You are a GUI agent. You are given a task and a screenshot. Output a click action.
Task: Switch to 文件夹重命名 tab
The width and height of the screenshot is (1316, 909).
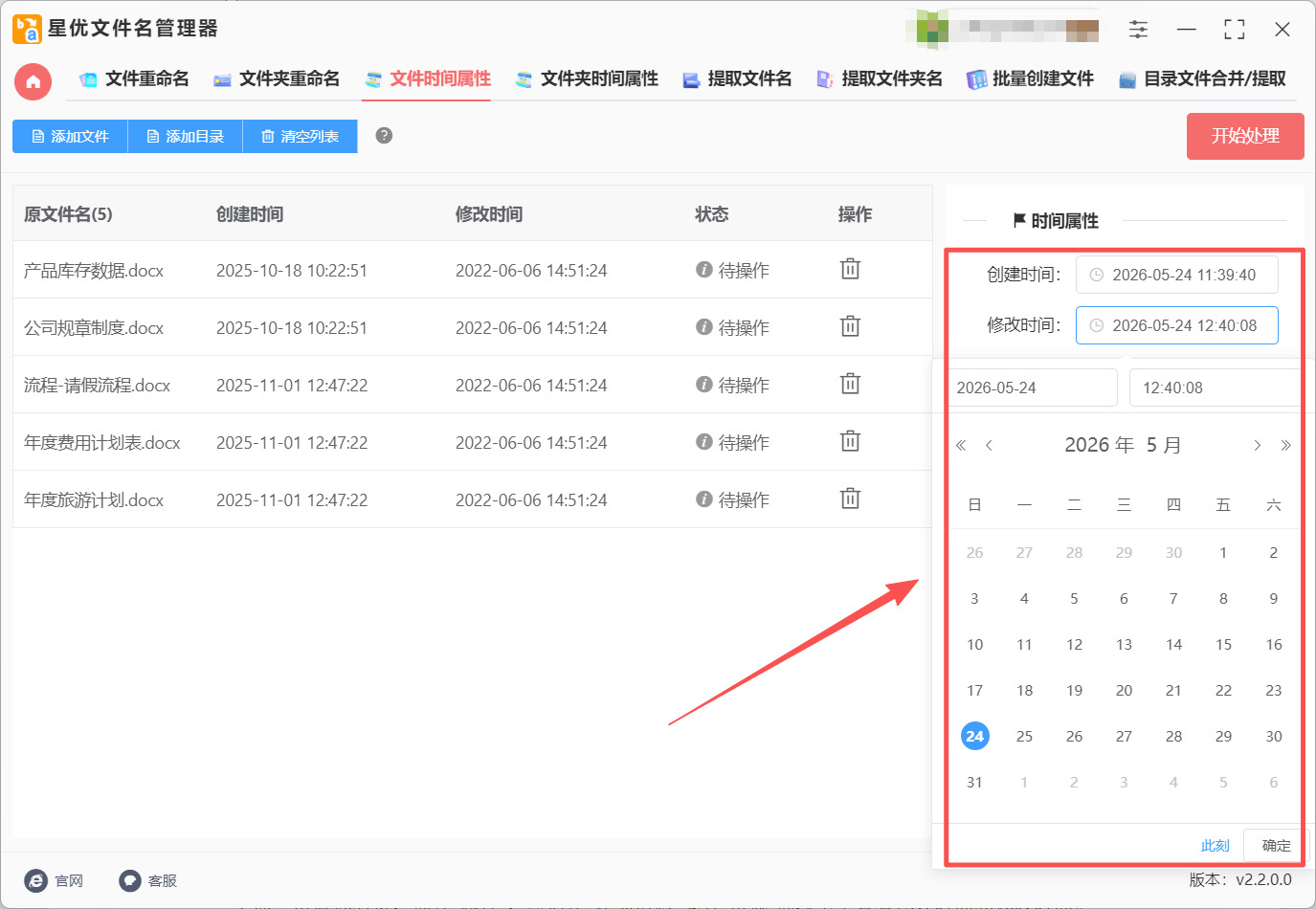[277, 79]
